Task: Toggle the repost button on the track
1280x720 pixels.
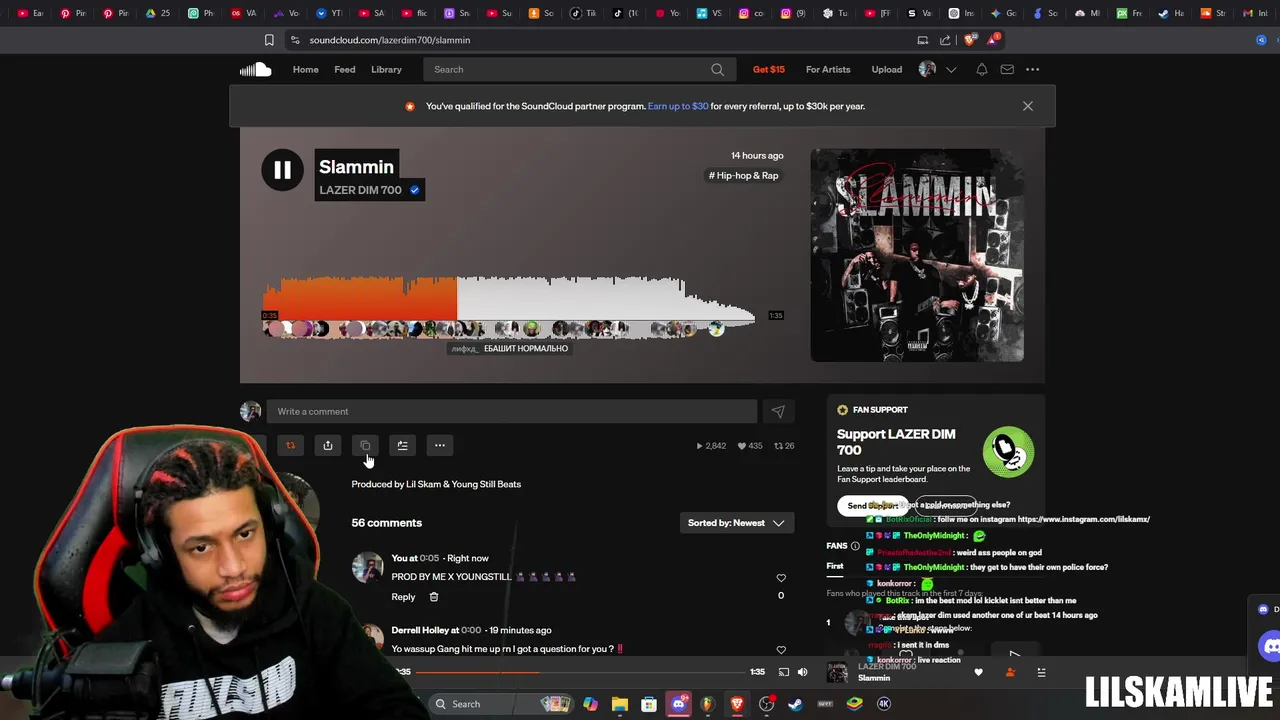Action: [290, 445]
